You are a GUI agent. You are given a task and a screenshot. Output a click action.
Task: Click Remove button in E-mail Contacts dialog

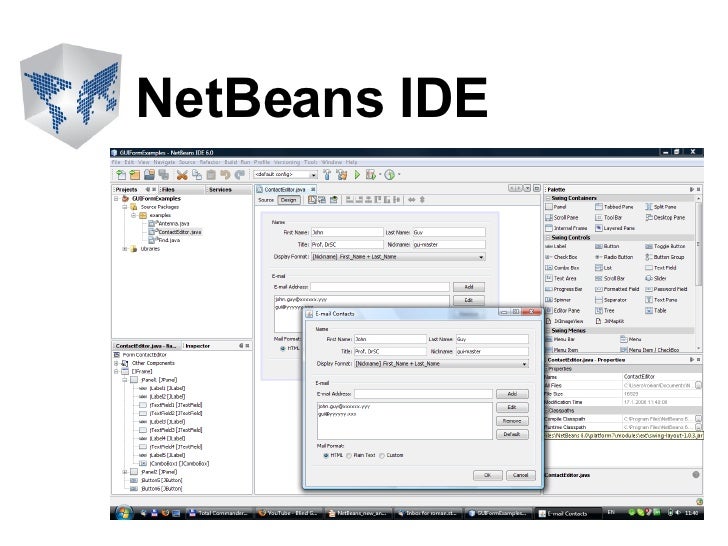pyautogui.click(x=512, y=421)
